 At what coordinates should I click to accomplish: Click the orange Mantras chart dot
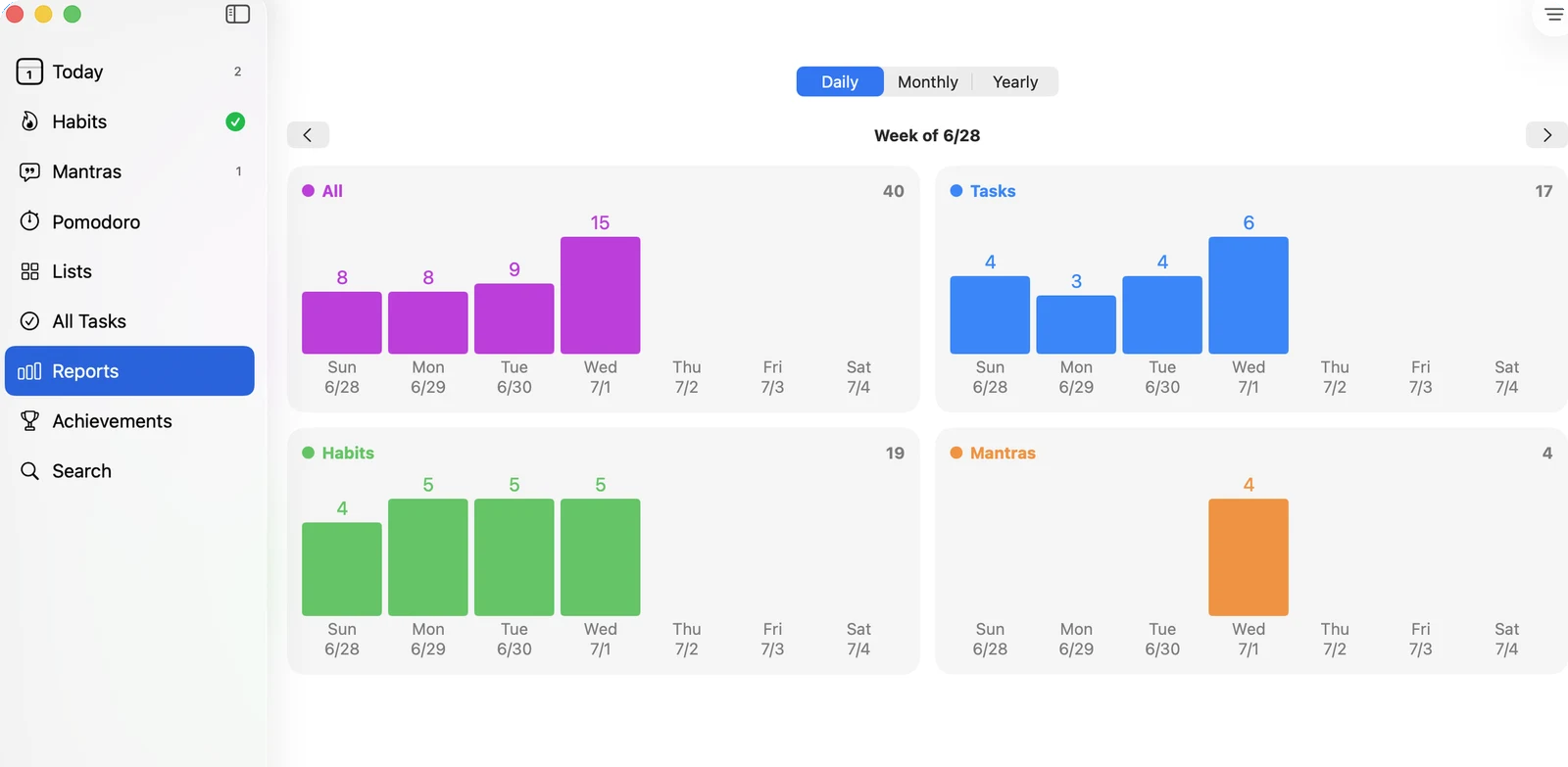coord(956,453)
